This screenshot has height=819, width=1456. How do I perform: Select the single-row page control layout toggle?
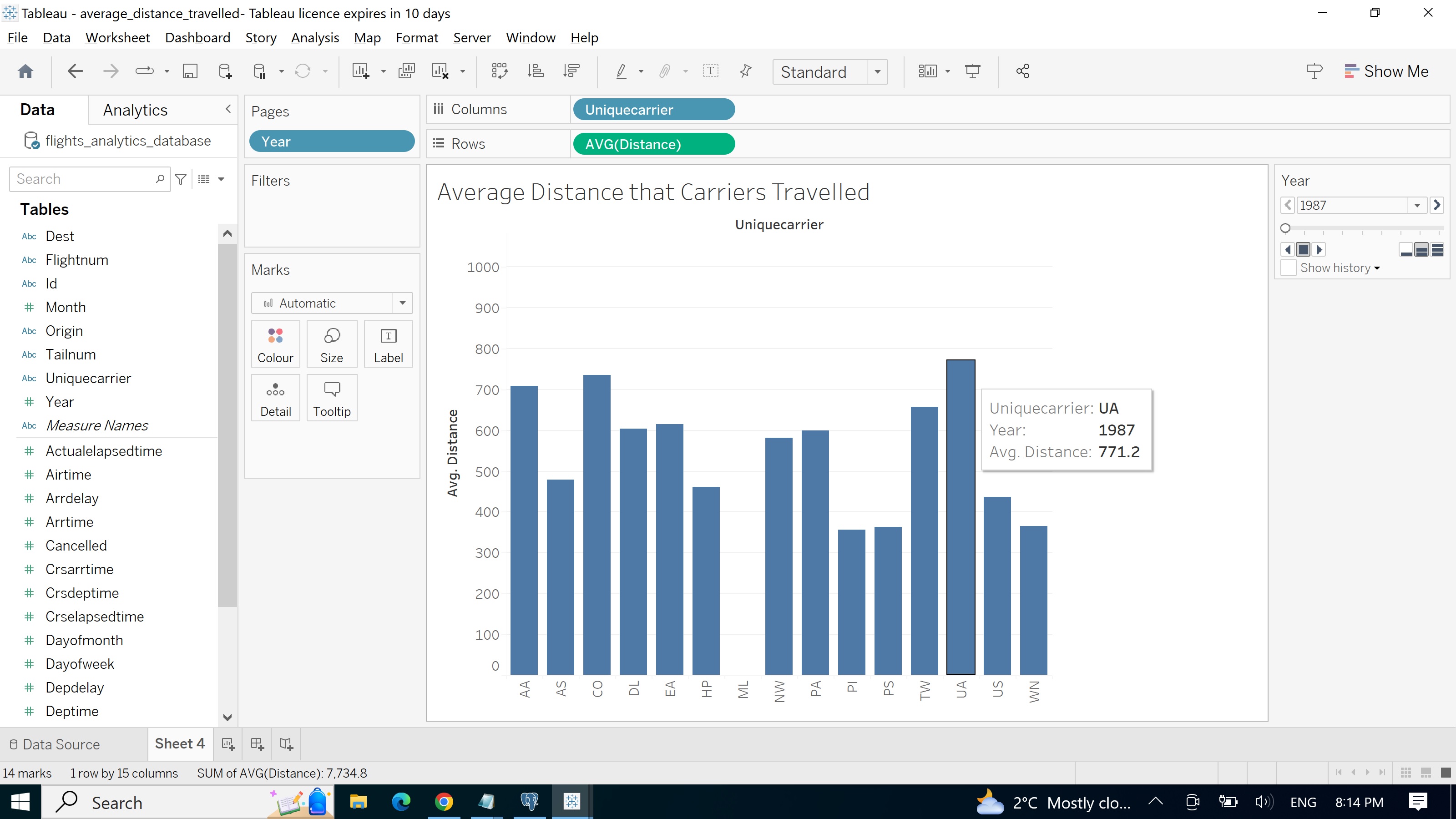1406,249
